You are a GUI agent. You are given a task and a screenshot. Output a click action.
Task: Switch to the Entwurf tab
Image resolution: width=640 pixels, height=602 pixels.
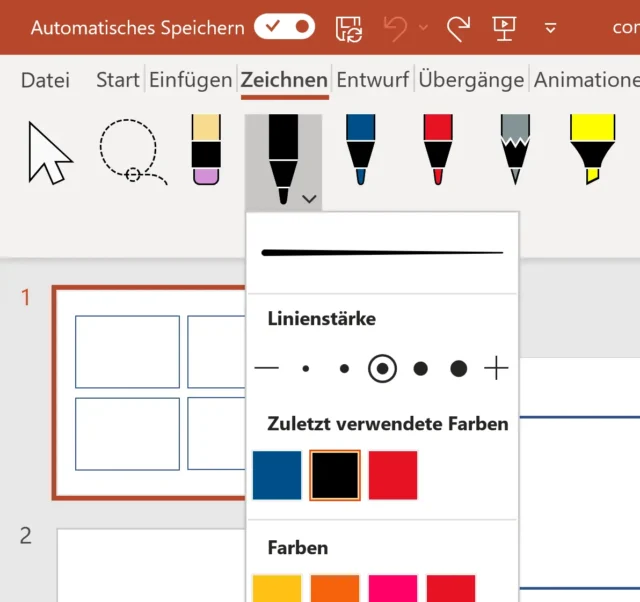[372, 80]
